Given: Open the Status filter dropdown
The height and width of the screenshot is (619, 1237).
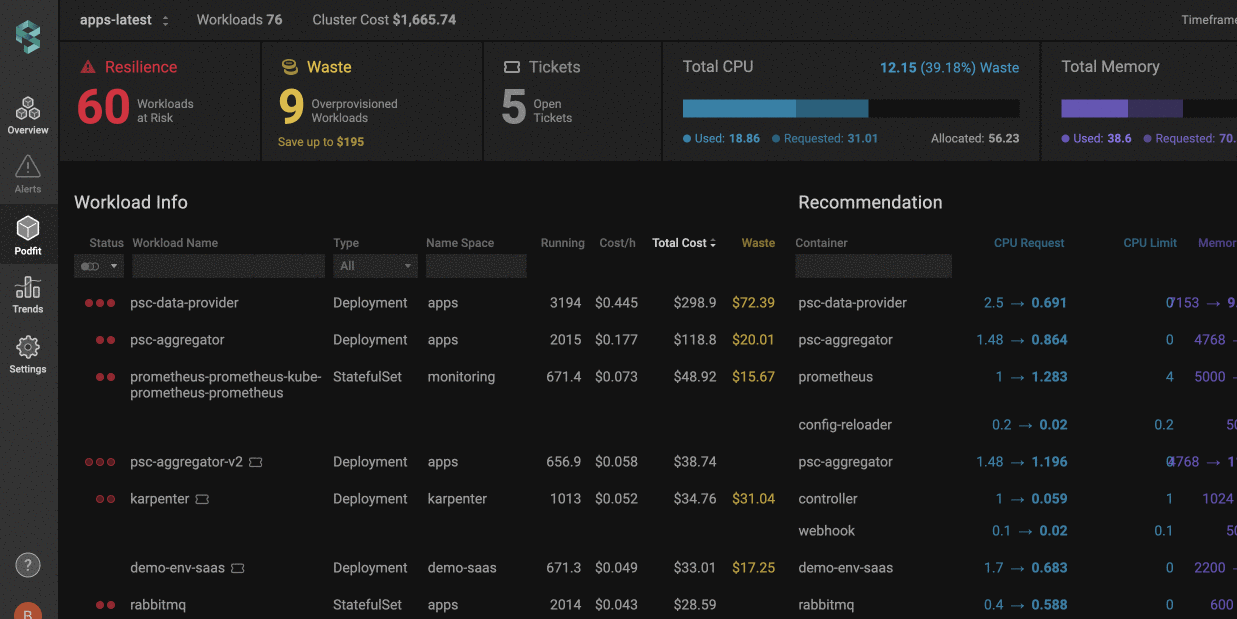Looking at the screenshot, I should tap(99, 266).
